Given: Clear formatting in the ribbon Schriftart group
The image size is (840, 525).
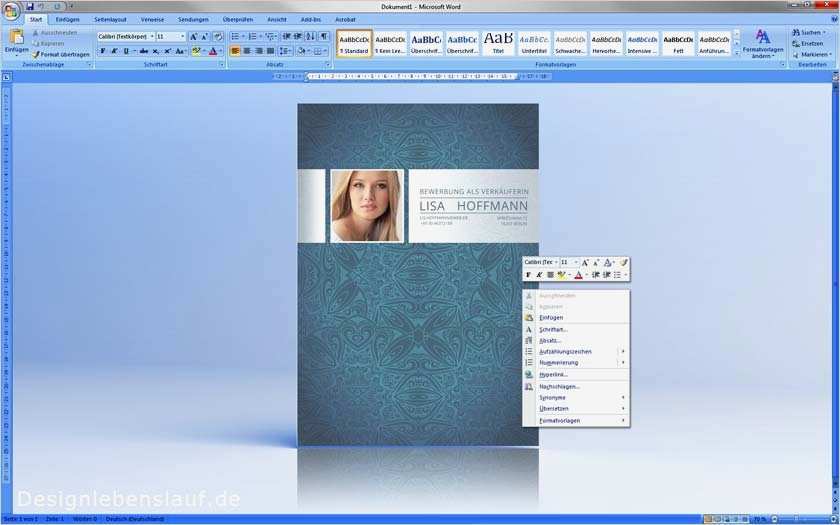Looking at the screenshot, I should pos(218,37).
